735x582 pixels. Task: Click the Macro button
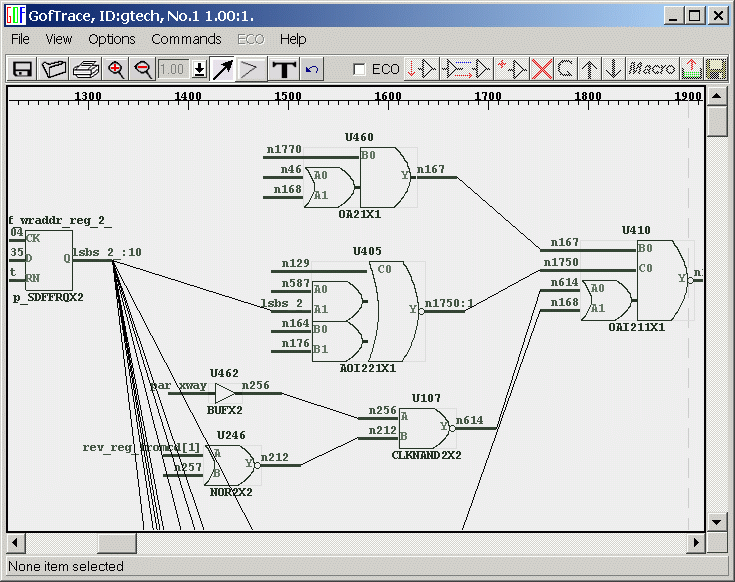[652, 69]
